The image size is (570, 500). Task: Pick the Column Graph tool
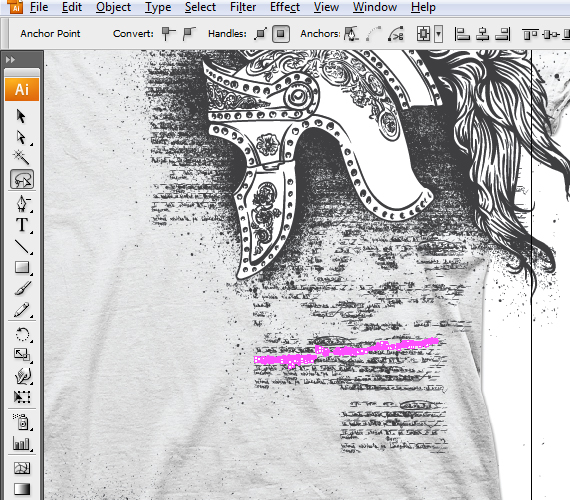tap(21, 444)
